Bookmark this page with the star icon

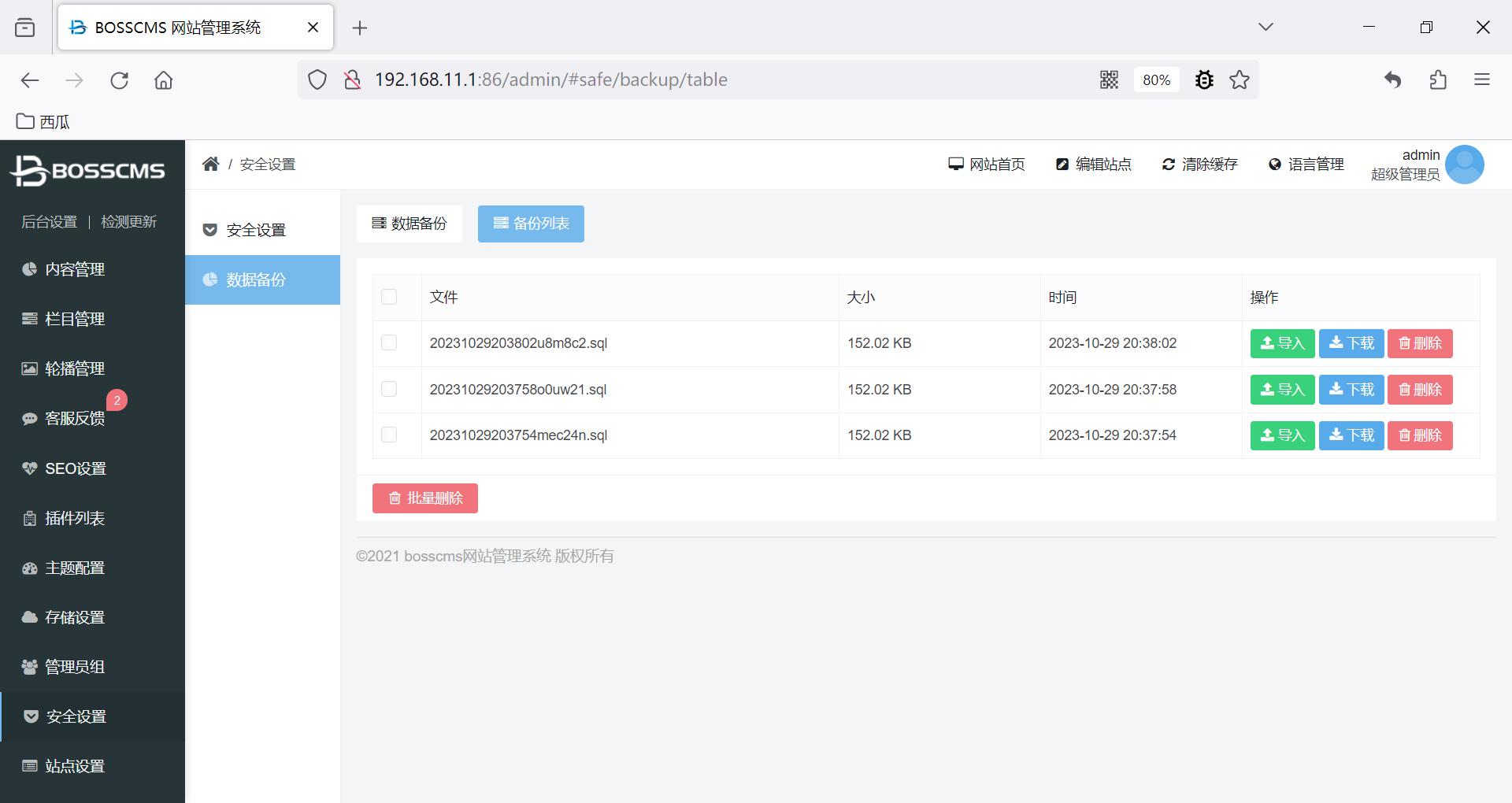pyautogui.click(x=1240, y=80)
